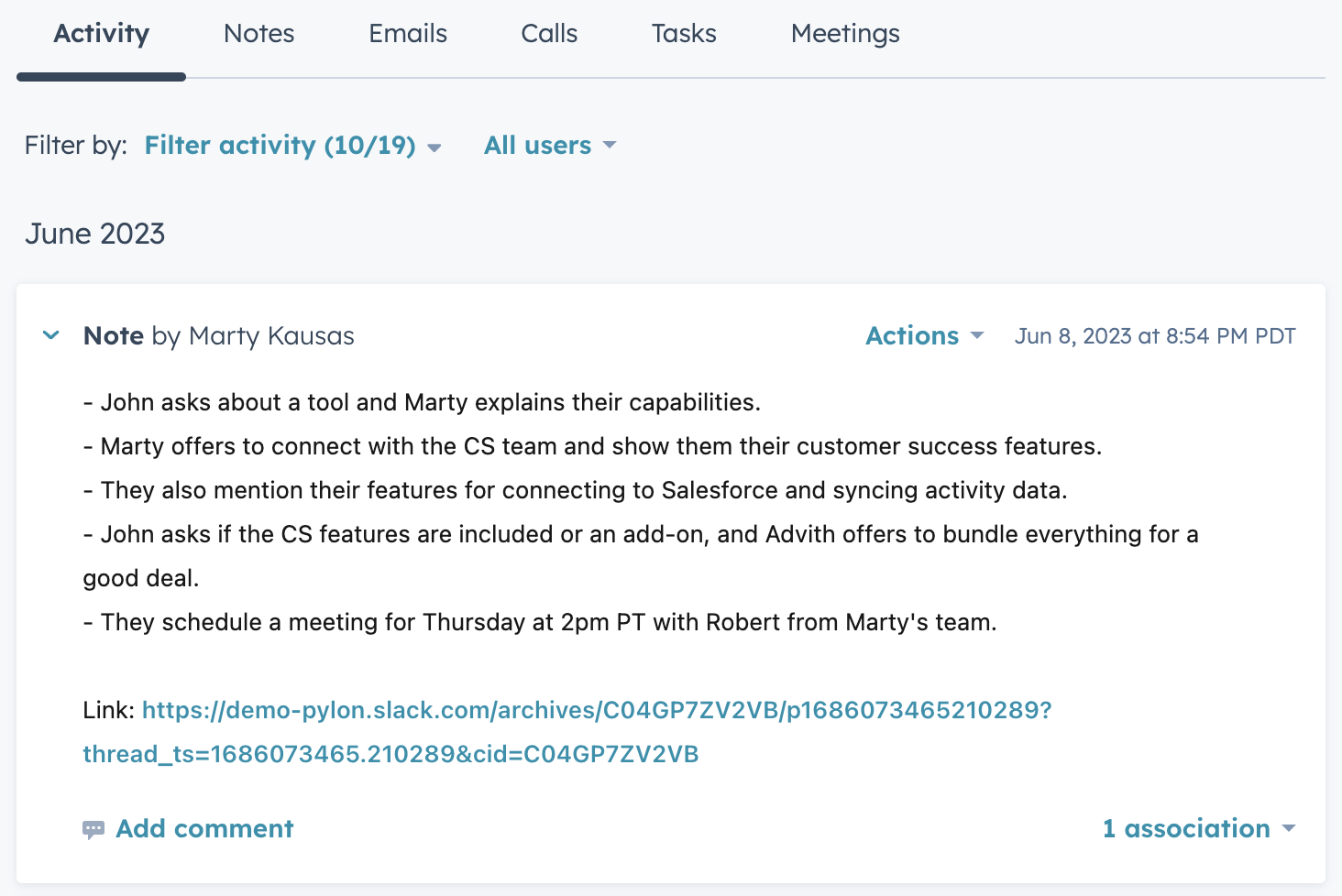Click the Note by Marty Kausas title
The image size is (1342, 896).
point(218,336)
